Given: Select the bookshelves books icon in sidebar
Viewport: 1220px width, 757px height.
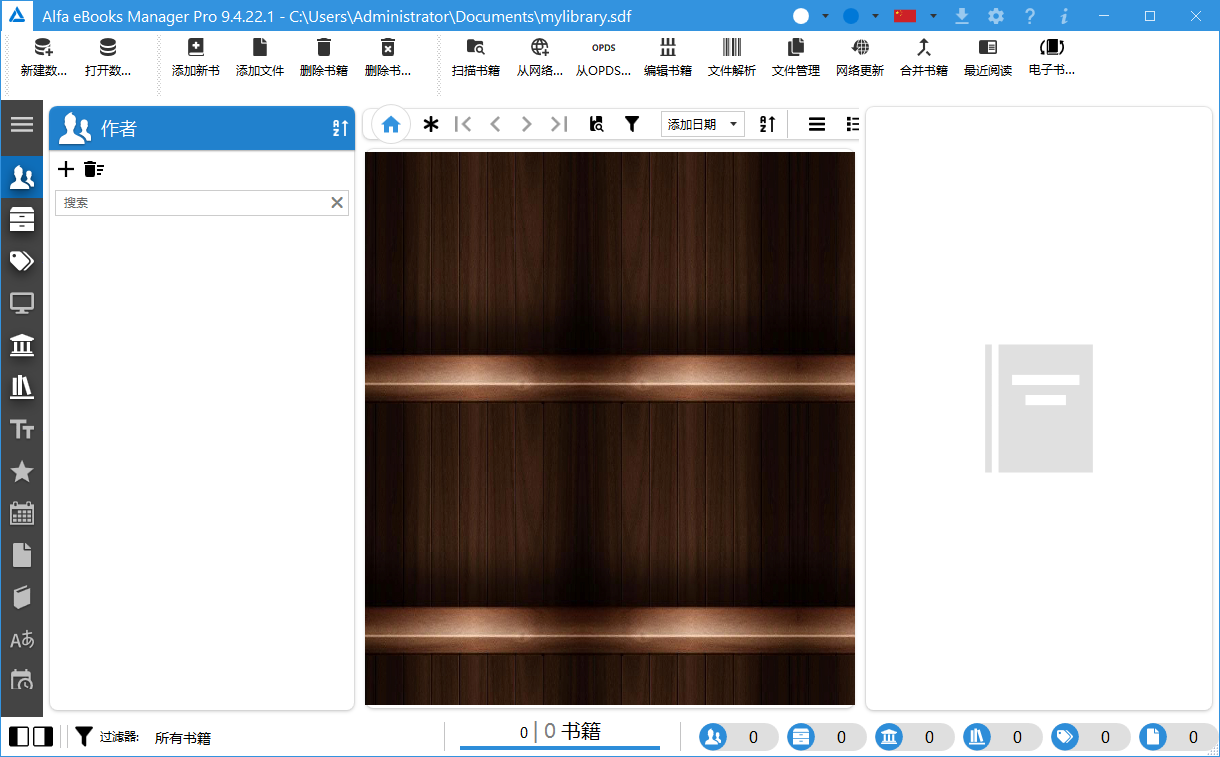Looking at the screenshot, I should click(22, 387).
